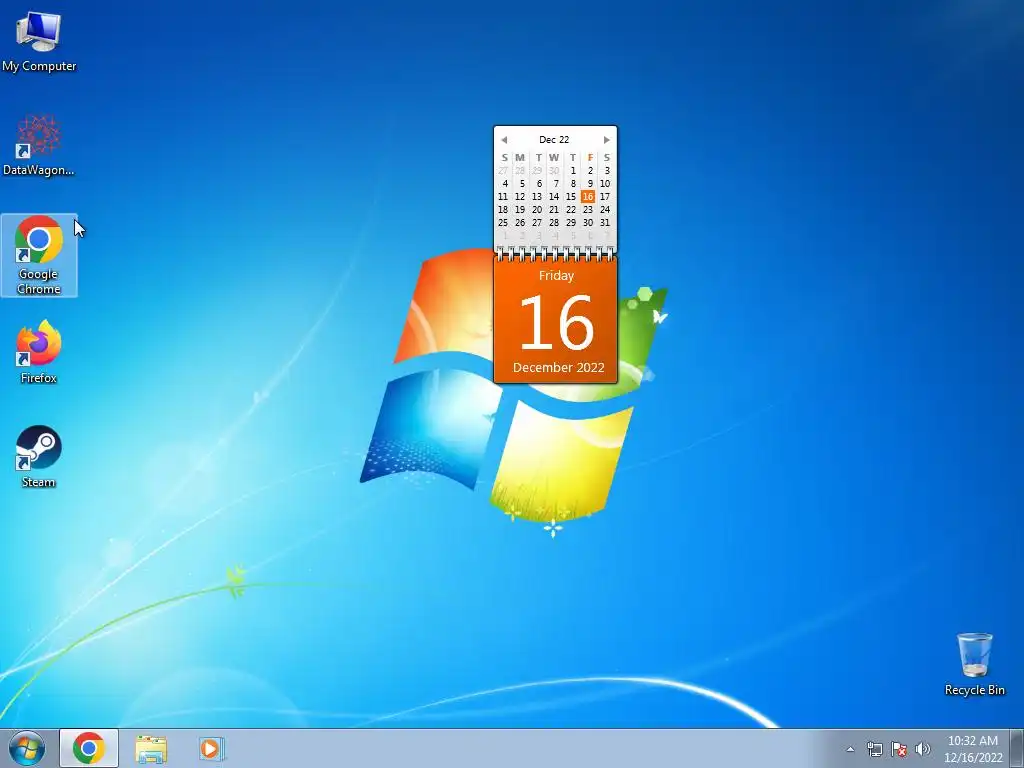Go to previous month in calendar gadget
1024x768 pixels.
coord(504,140)
